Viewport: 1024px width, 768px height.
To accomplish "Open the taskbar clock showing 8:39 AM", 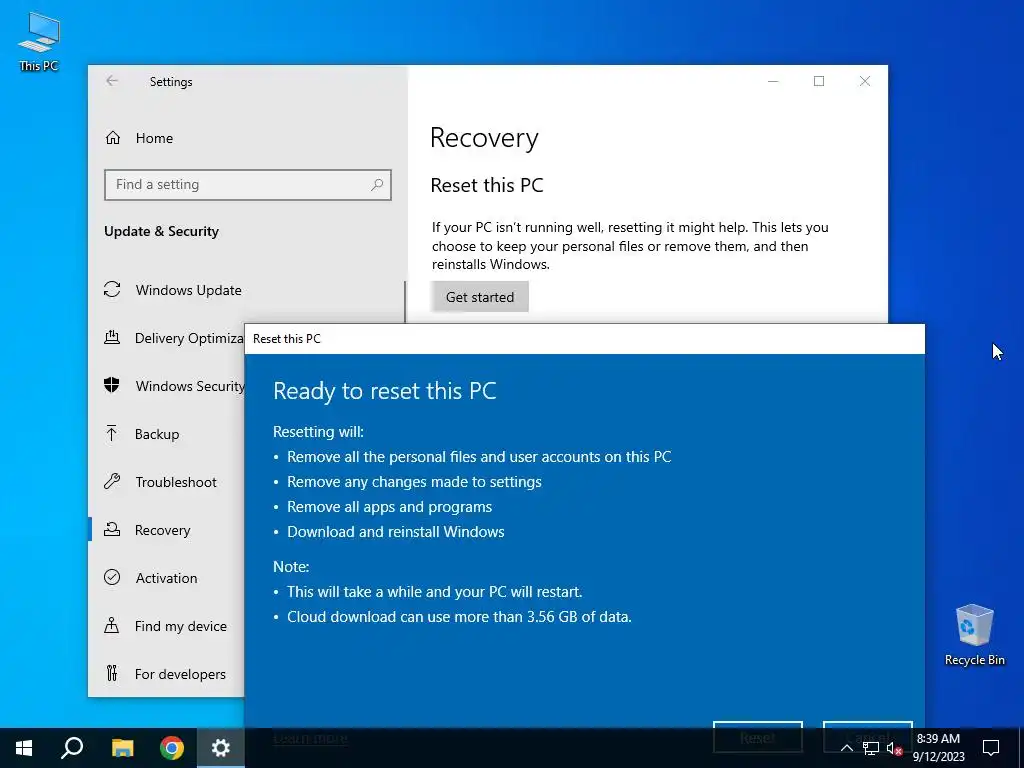I will (x=938, y=748).
